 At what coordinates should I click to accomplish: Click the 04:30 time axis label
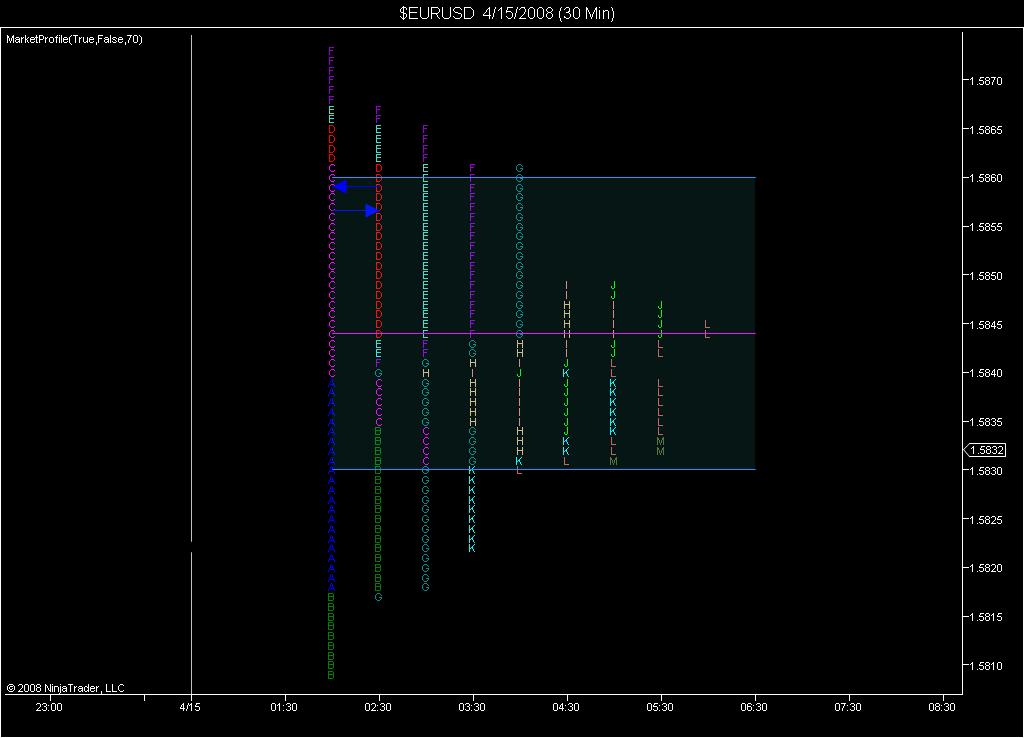pos(566,707)
